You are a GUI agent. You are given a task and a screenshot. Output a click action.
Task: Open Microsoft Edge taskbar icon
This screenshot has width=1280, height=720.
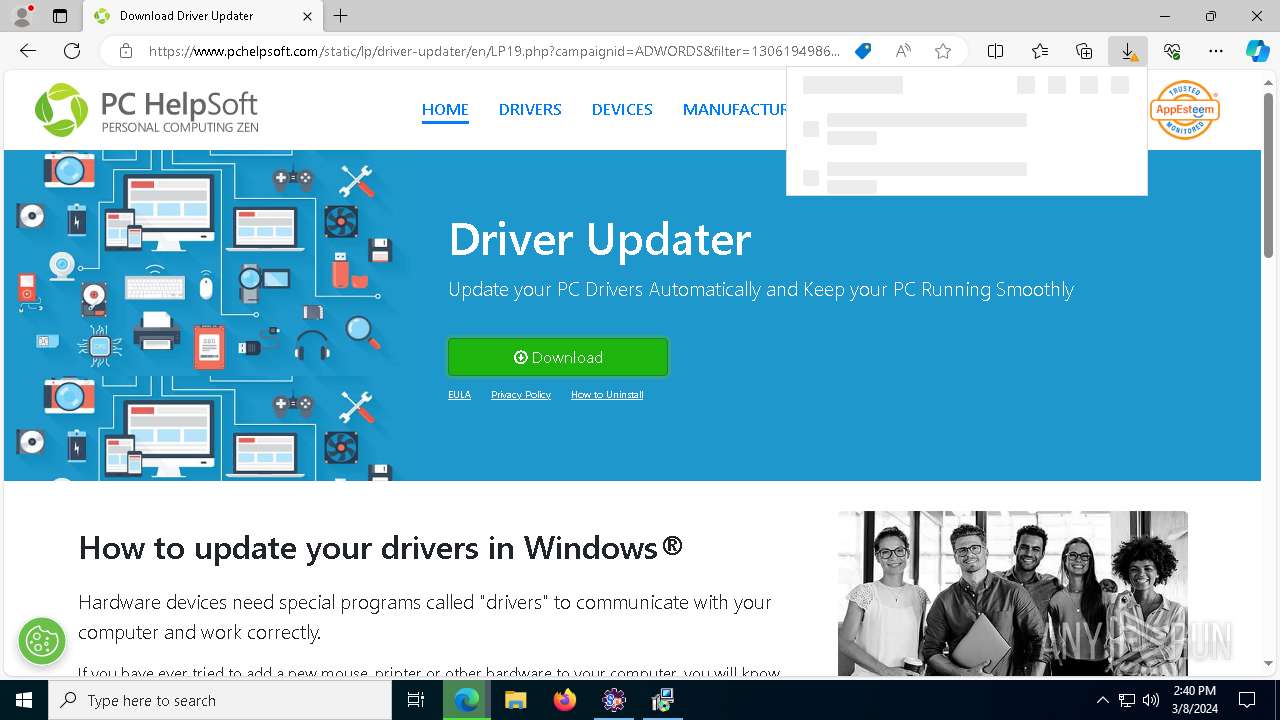pos(467,700)
